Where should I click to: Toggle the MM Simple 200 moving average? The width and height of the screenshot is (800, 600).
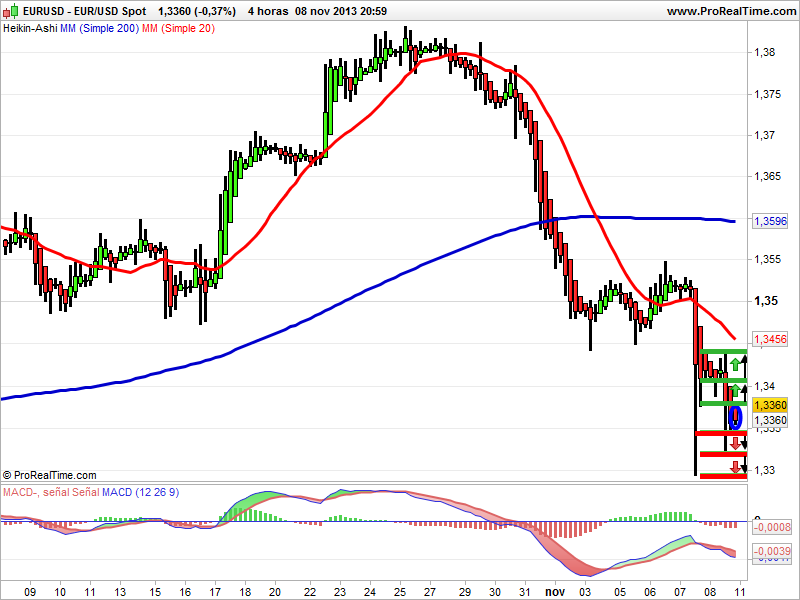pos(100,29)
